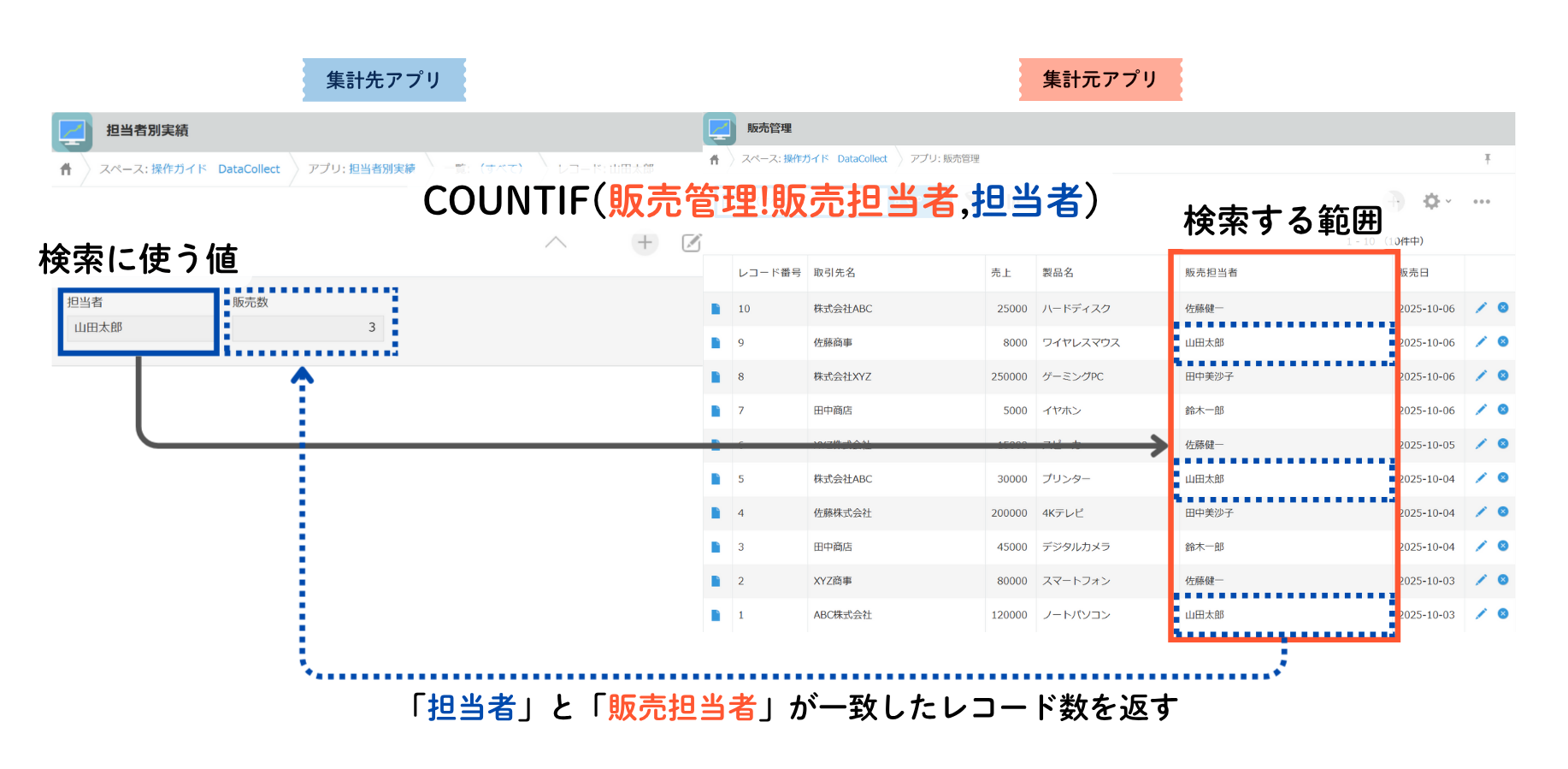Click the pencil edit icon for record 5
1568x769 pixels.
tap(1481, 478)
